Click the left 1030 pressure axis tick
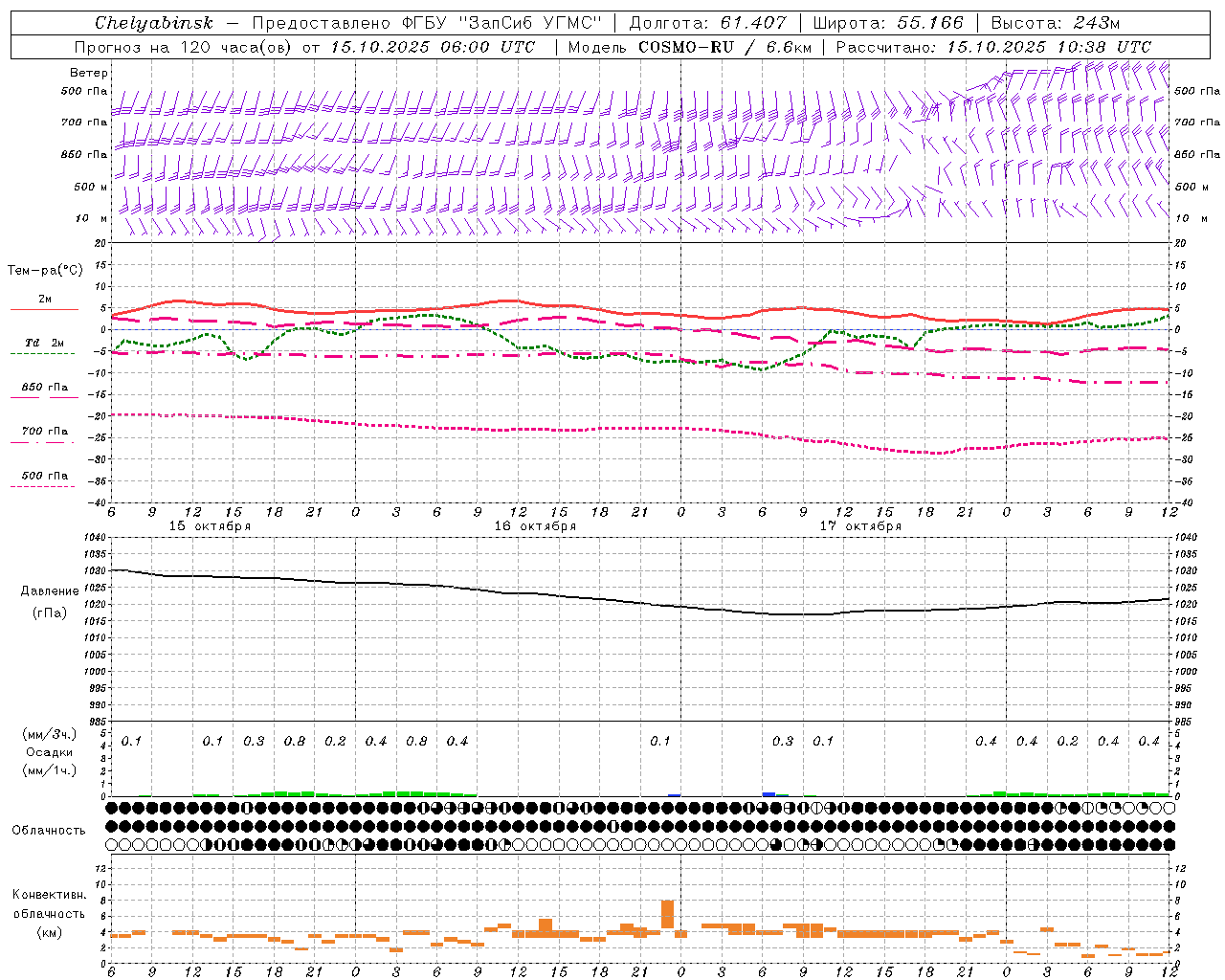 [x=96, y=571]
